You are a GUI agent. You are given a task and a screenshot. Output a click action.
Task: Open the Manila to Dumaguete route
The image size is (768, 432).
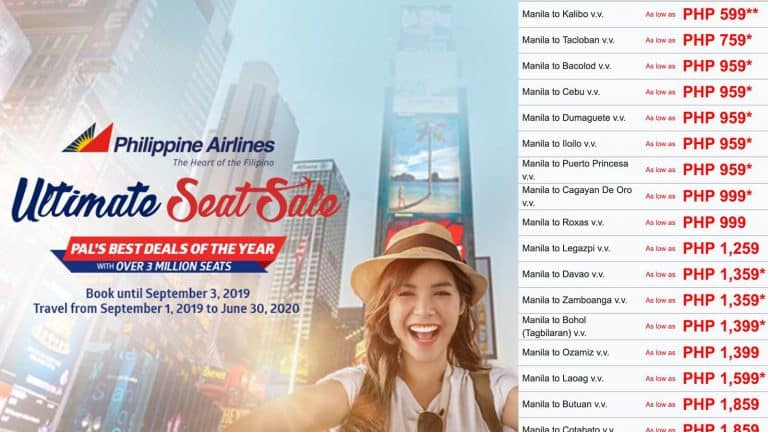(x=574, y=118)
